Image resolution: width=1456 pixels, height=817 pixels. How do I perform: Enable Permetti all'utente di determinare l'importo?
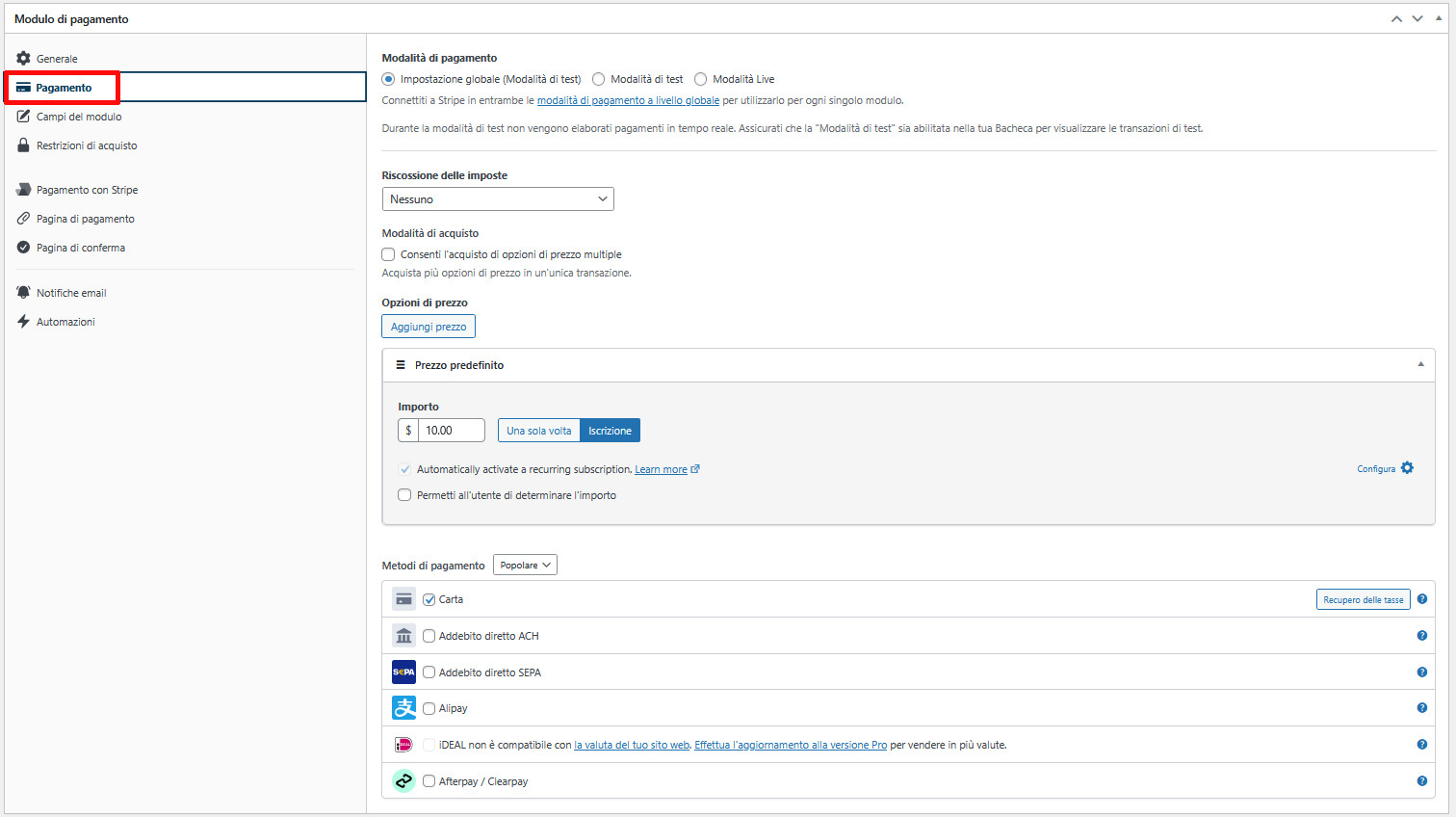pos(404,494)
